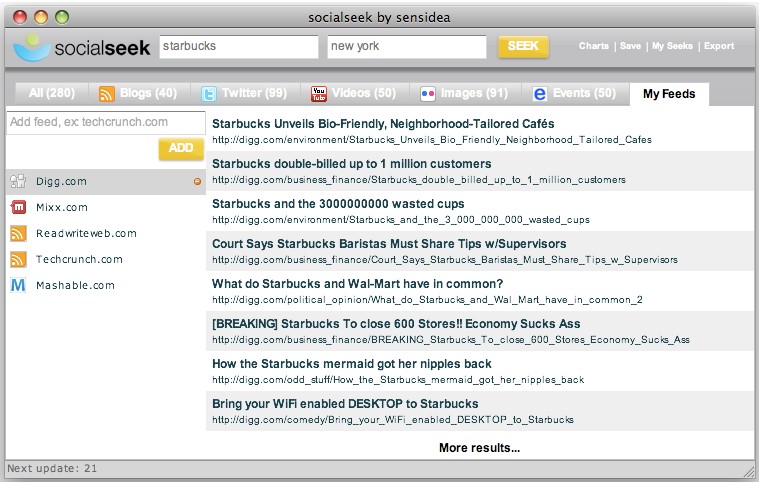Click the Mashable.com M icon
The width and height of the screenshot is (759, 483).
tap(18, 286)
